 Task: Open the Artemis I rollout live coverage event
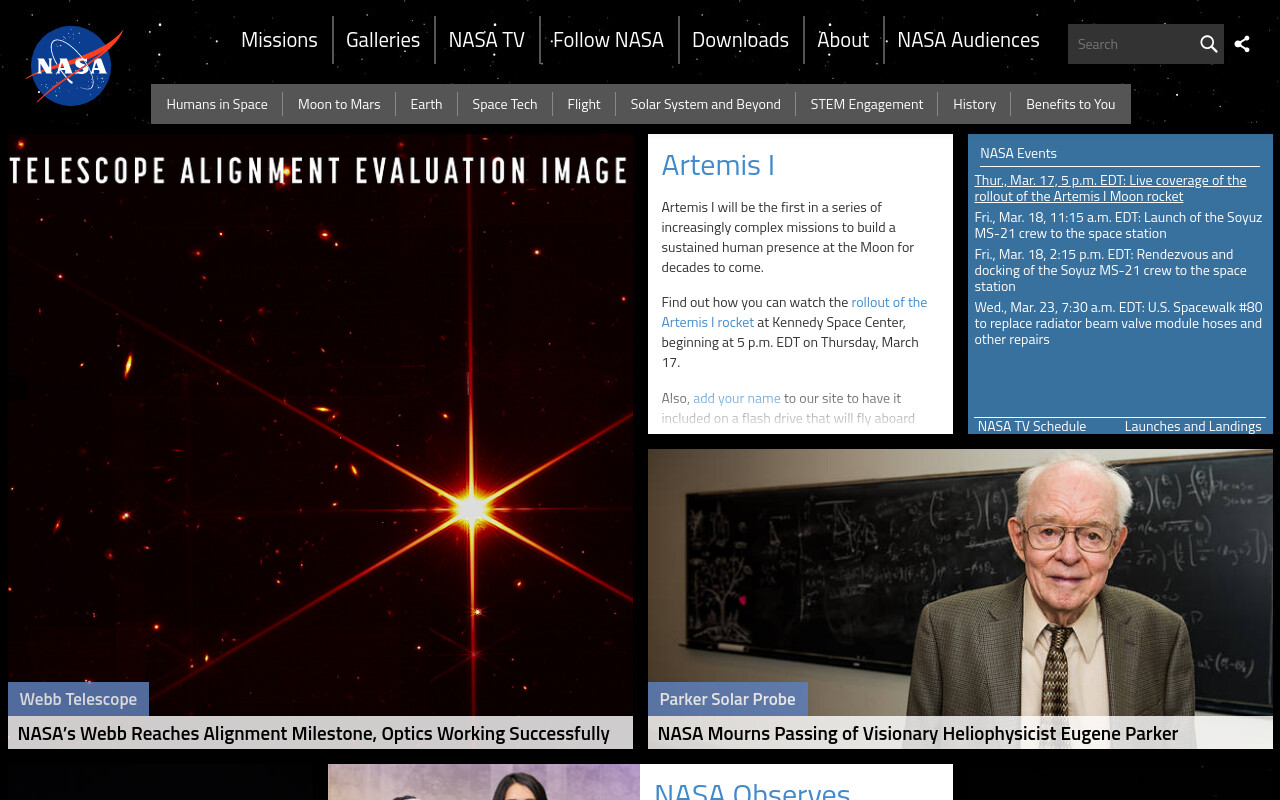tap(1110, 188)
